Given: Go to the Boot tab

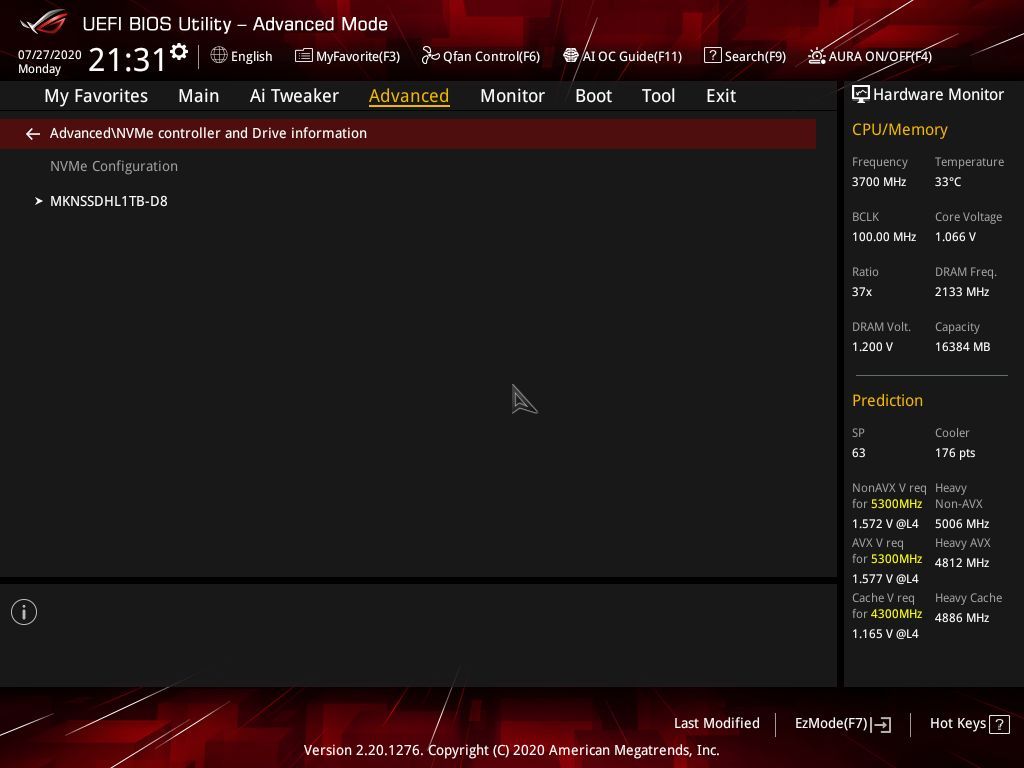Looking at the screenshot, I should (593, 96).
